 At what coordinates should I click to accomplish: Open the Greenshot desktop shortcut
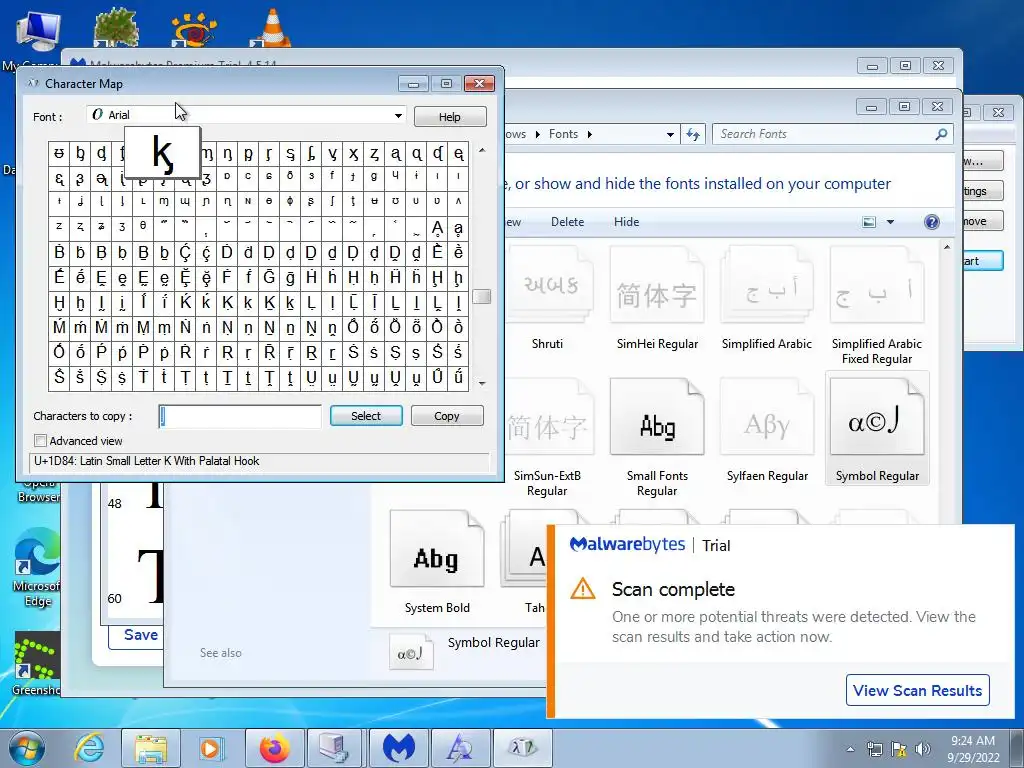click(37, 663)
